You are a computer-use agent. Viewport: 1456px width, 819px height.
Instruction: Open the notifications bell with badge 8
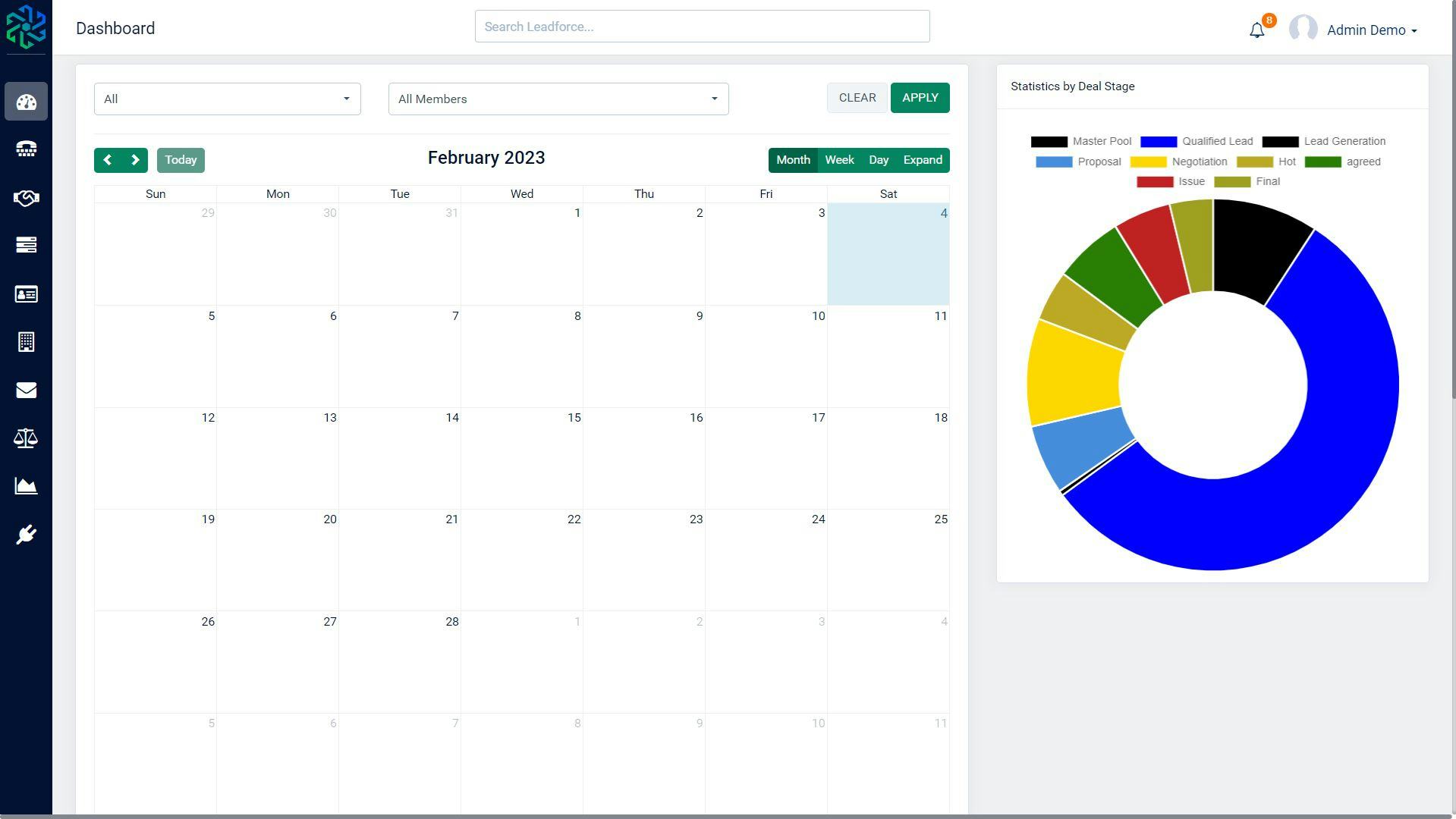pyautogui.click(x=1257, y=29)
